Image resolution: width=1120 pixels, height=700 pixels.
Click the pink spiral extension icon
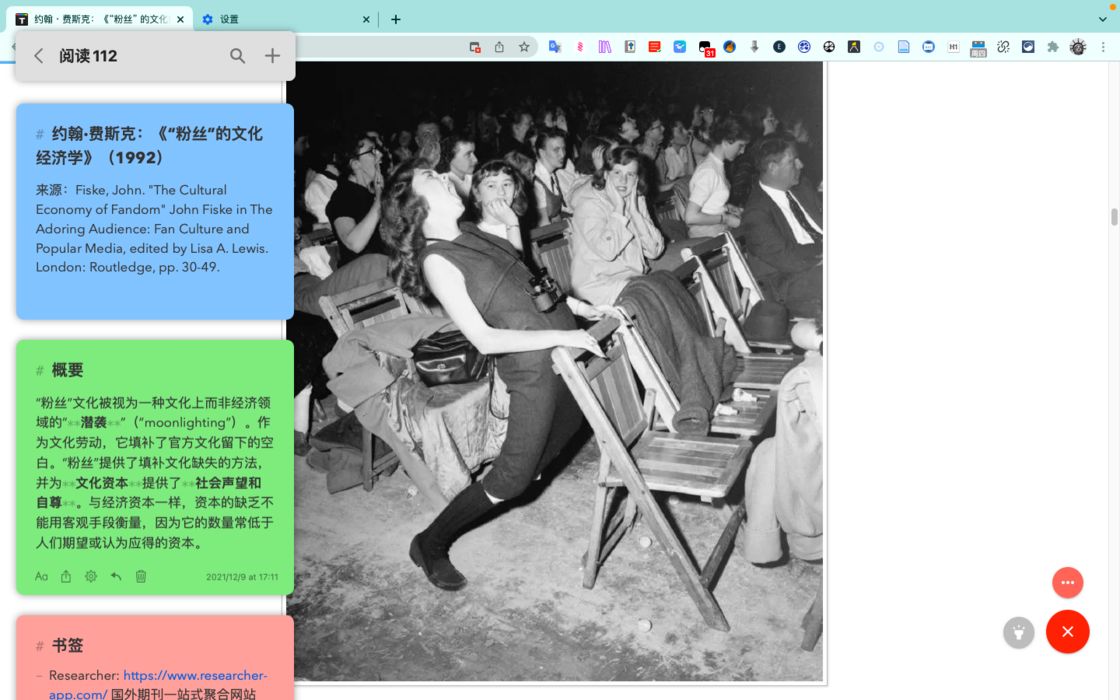(x=580, y=47)
